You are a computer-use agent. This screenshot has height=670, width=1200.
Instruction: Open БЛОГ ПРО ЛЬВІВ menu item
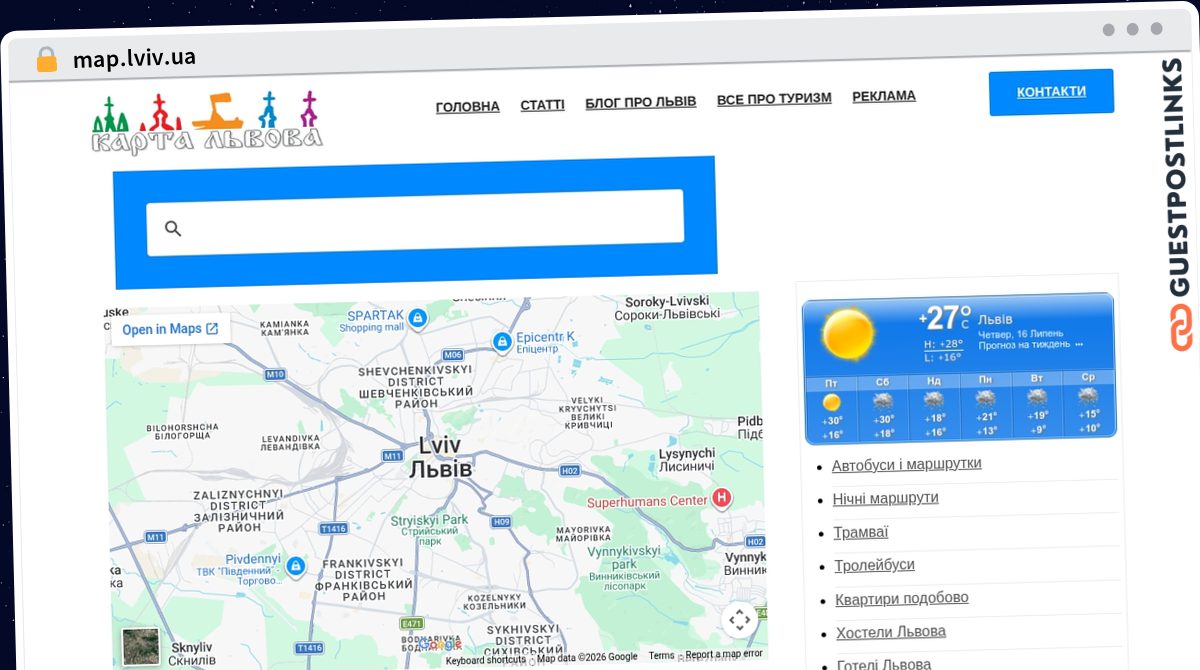641,102
